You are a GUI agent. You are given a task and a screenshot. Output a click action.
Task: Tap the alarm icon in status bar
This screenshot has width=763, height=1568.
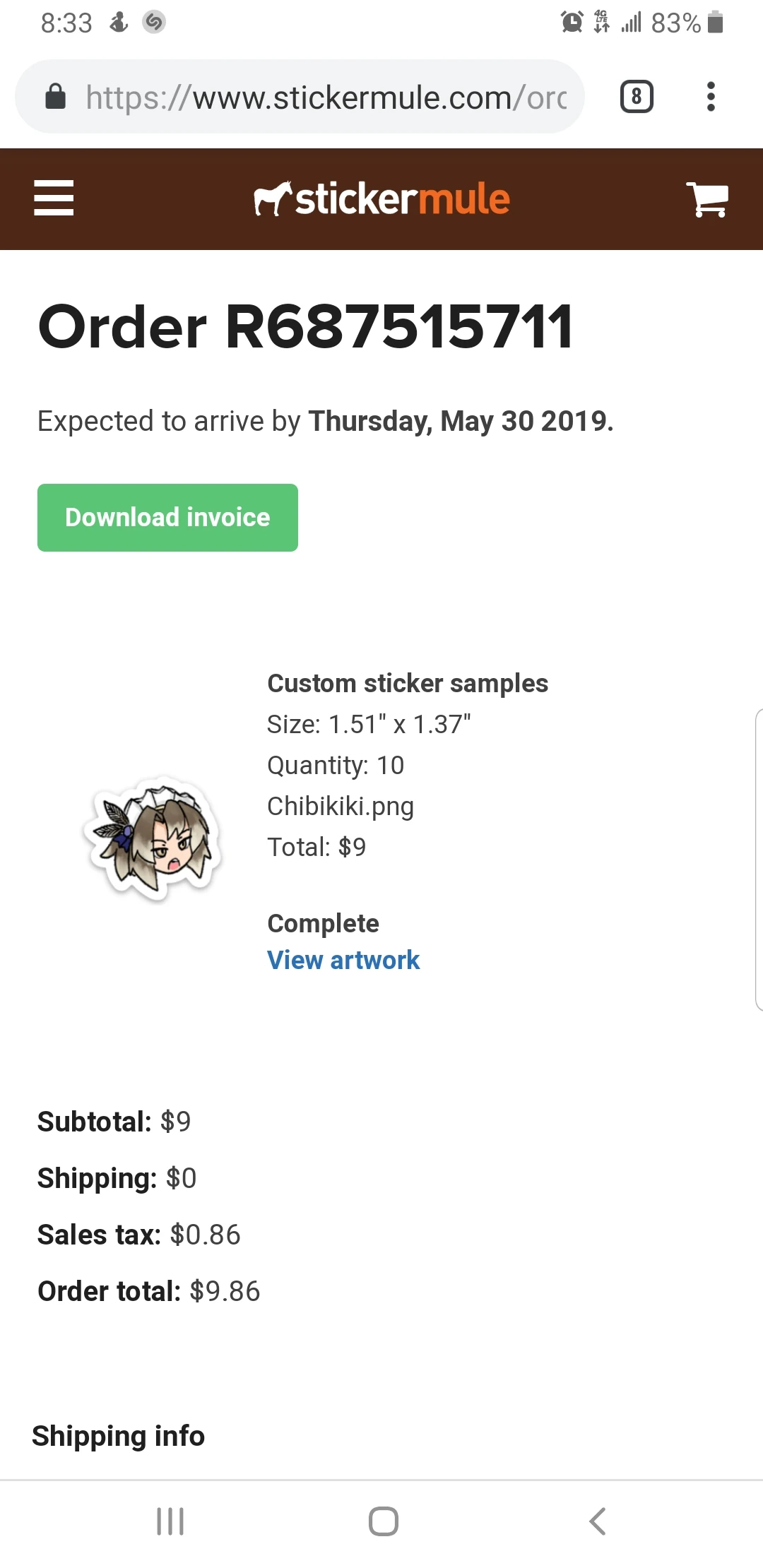point(572,23)
